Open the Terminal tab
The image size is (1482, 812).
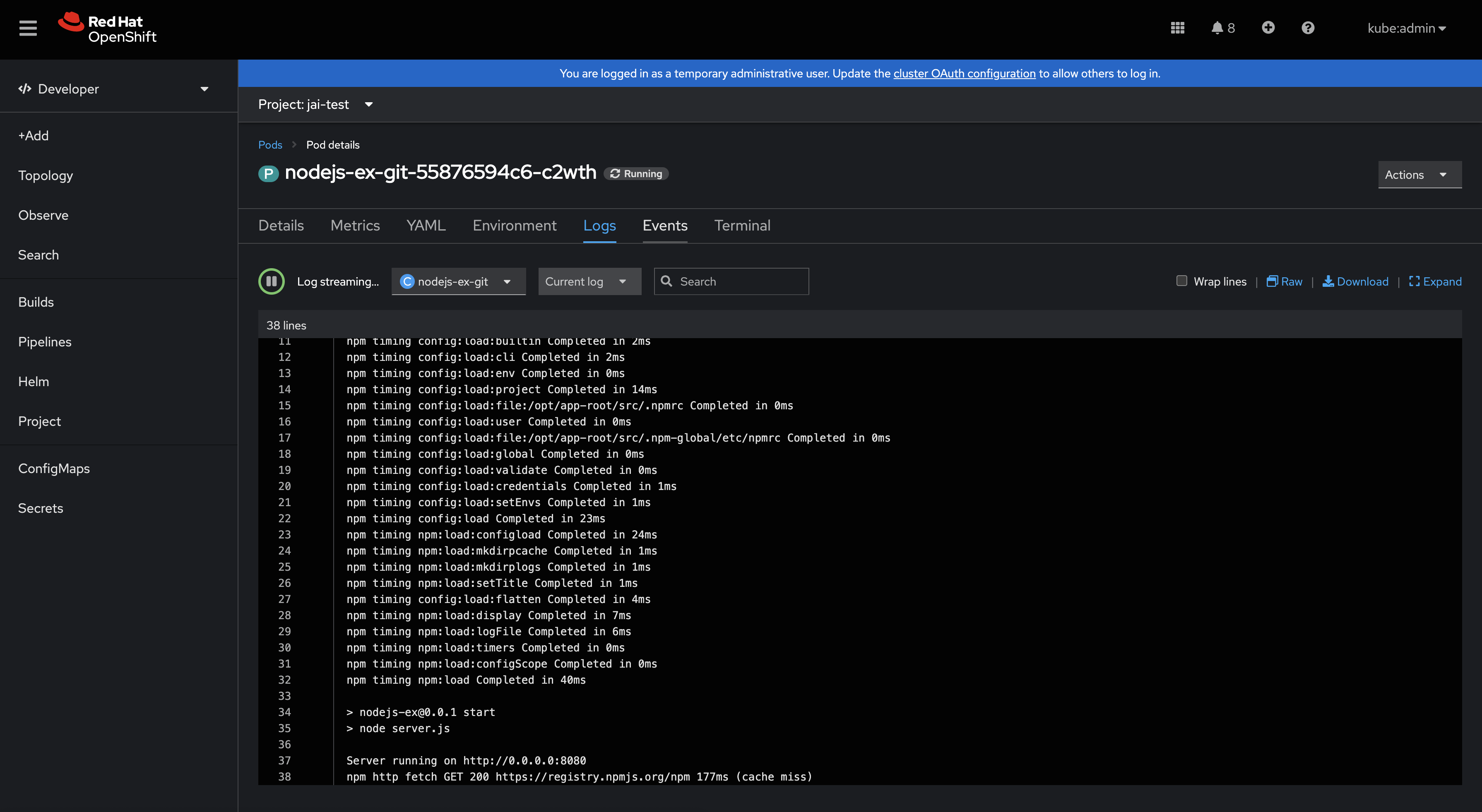pos(742,226)
